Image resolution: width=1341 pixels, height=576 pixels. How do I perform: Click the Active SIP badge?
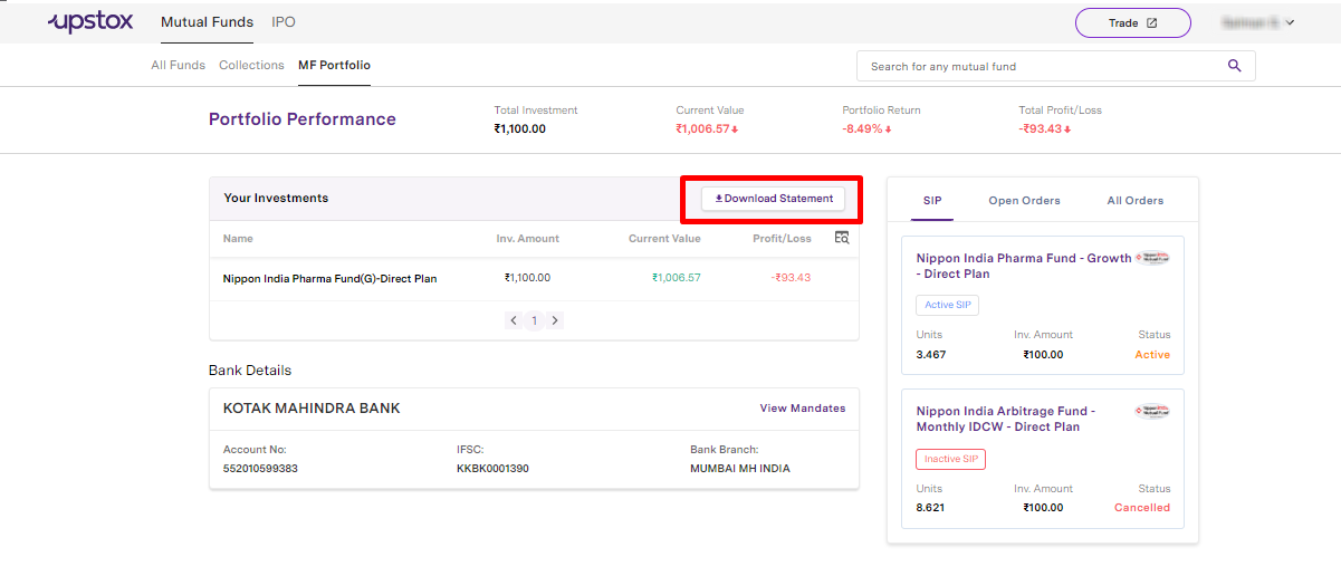947,305
